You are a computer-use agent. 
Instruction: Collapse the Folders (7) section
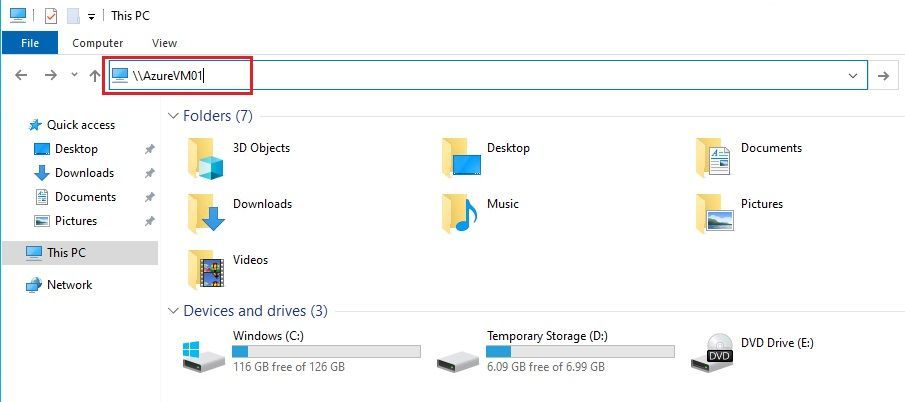(x=173, y=116)
